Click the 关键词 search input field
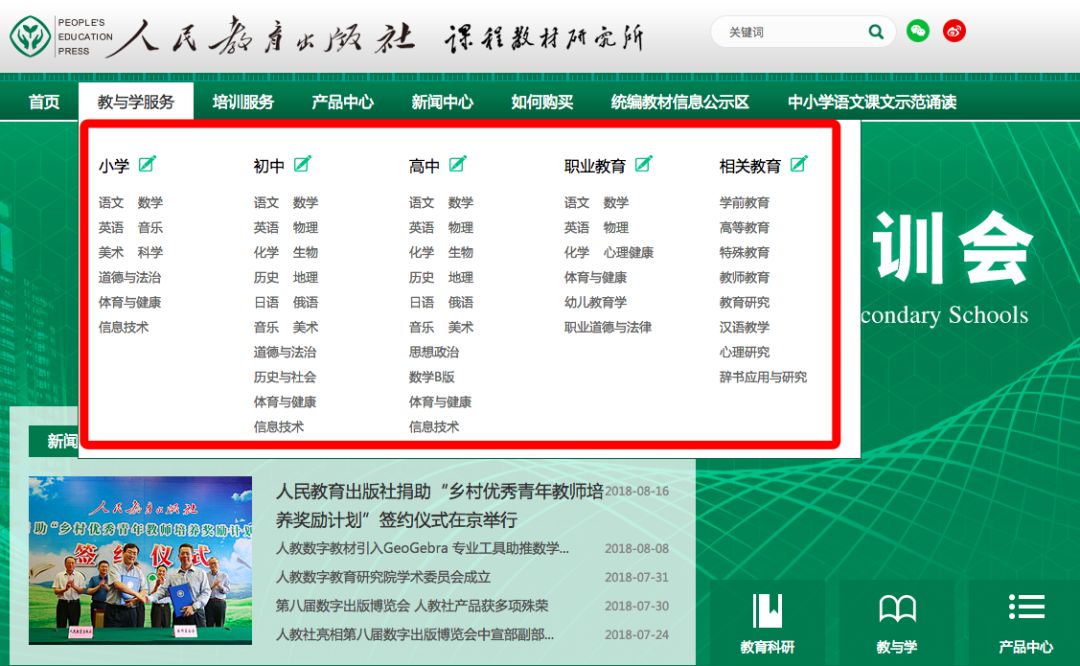Screen dimensions: 1080x666 pyautogui.click(x=790, y=31)
